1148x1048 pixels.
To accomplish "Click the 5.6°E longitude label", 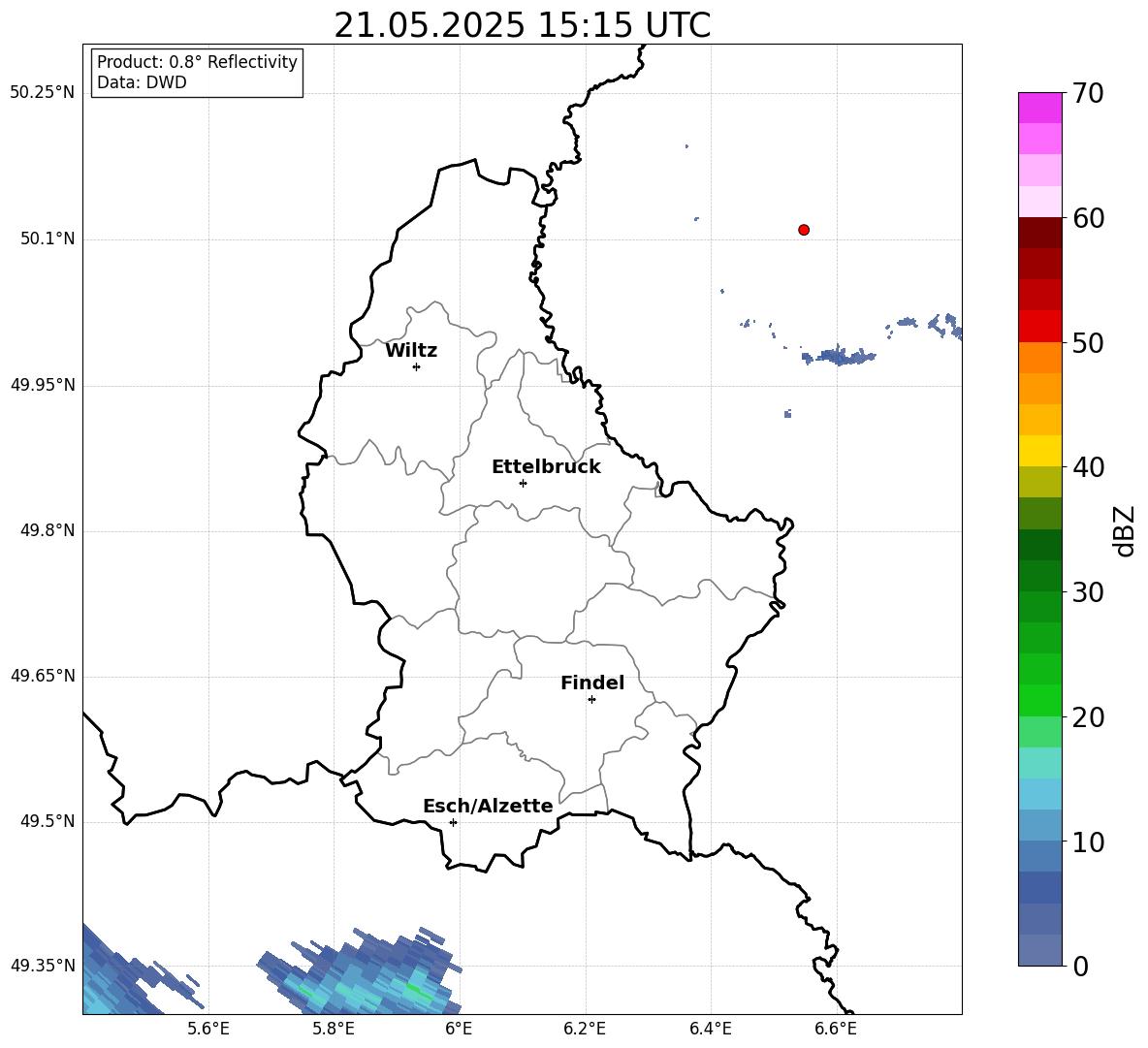I will [x=208, y=1029].
